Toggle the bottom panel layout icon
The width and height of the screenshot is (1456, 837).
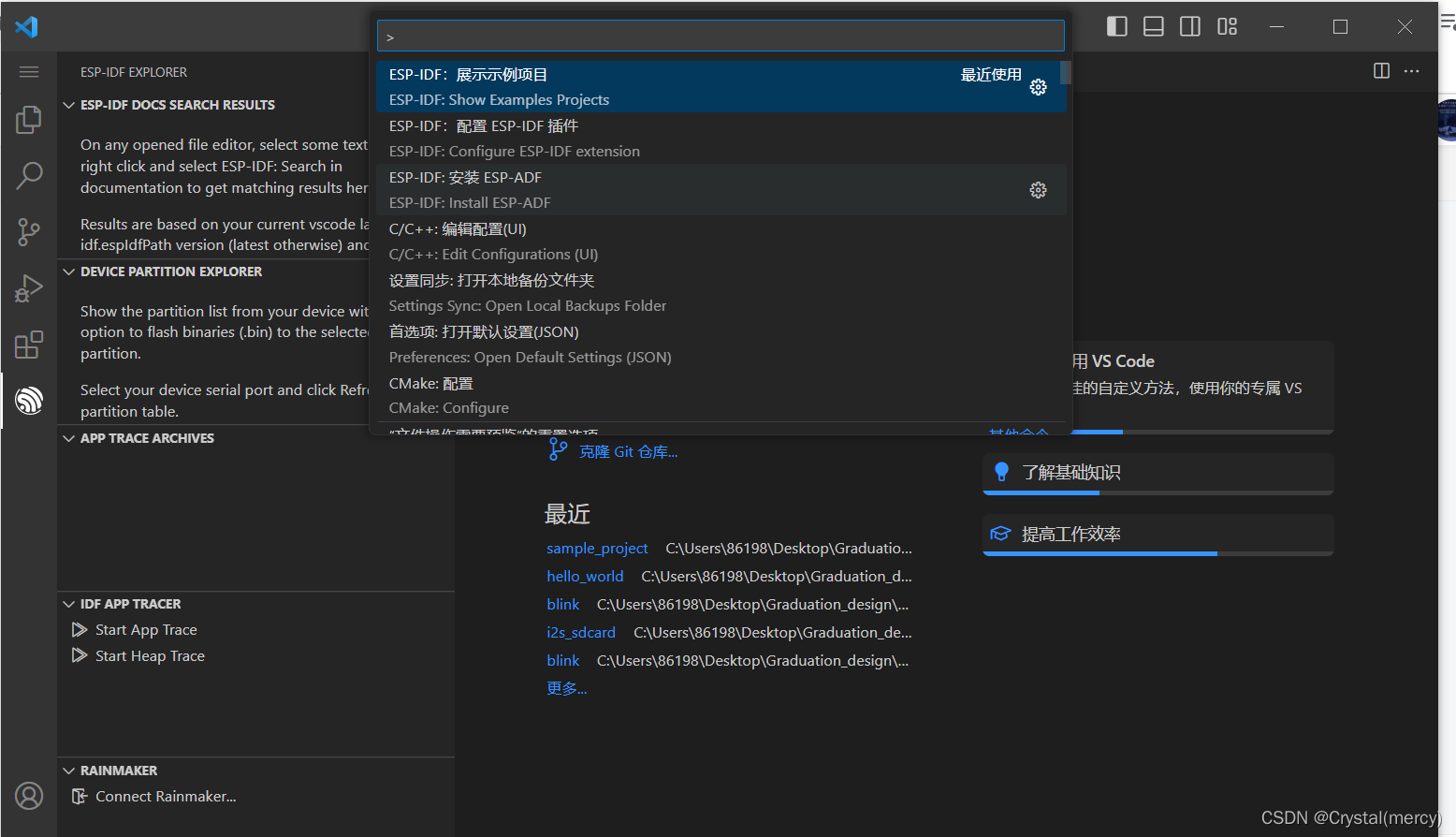pyautogui.click(x=1154, y=26)
